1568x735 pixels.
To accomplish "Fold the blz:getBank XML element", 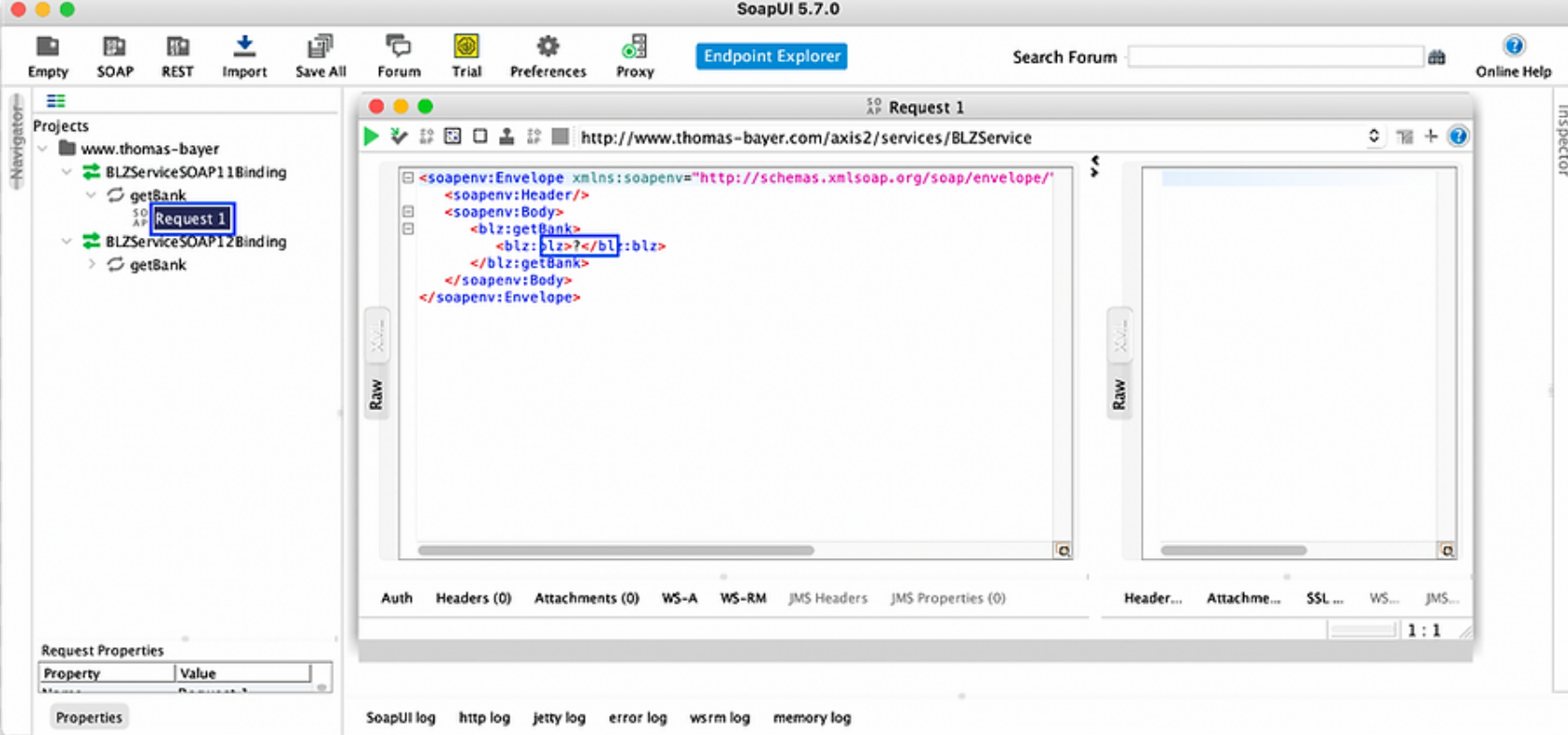I will (408, 228).
